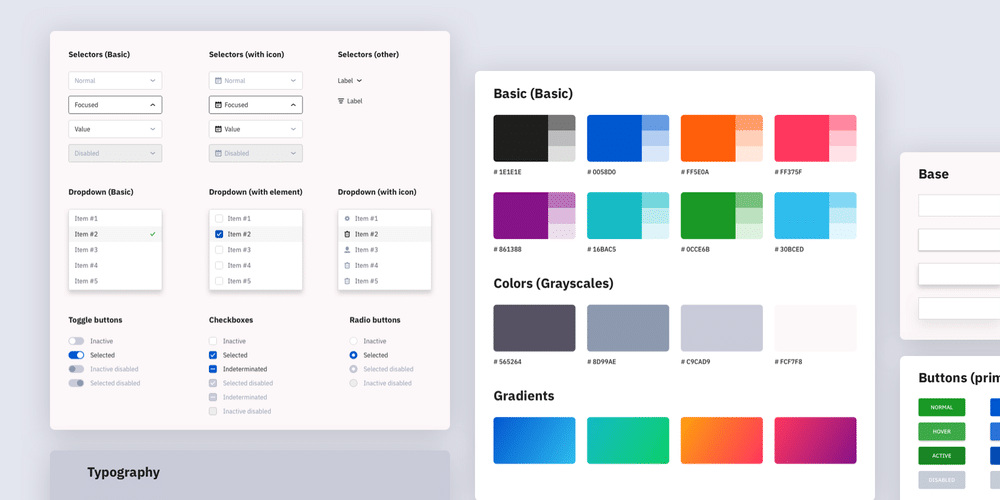Click calendar icon in Value icon selector
1000x500 pixels.
tap(218, 129)
